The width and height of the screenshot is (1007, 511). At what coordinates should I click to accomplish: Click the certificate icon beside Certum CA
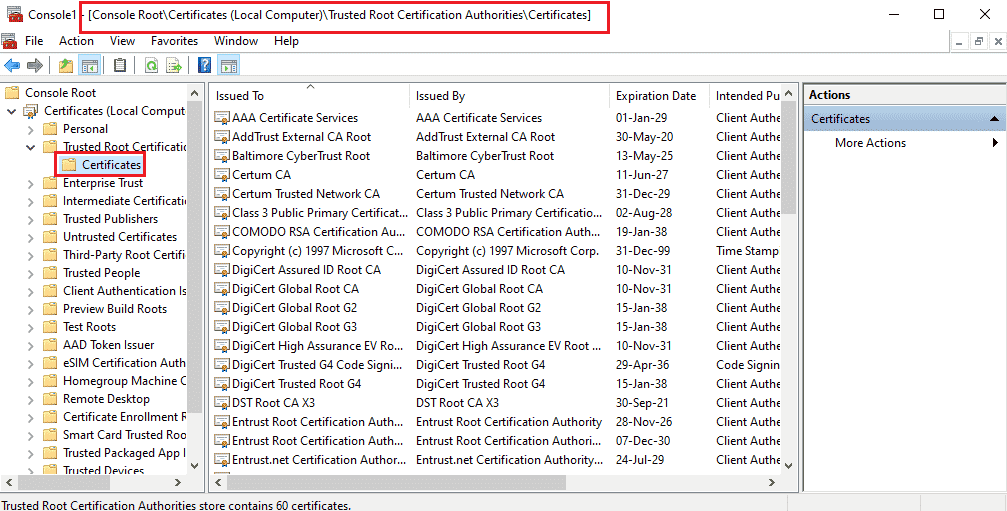pos(222,175)
